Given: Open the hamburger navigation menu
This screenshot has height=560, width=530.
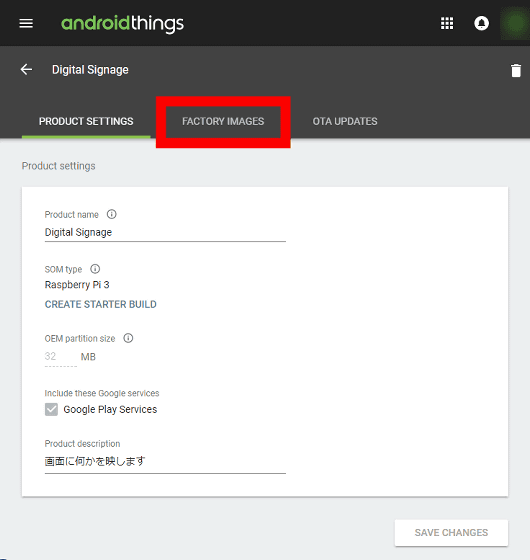Looking at the screenshot, I should [x=26, y=24].
